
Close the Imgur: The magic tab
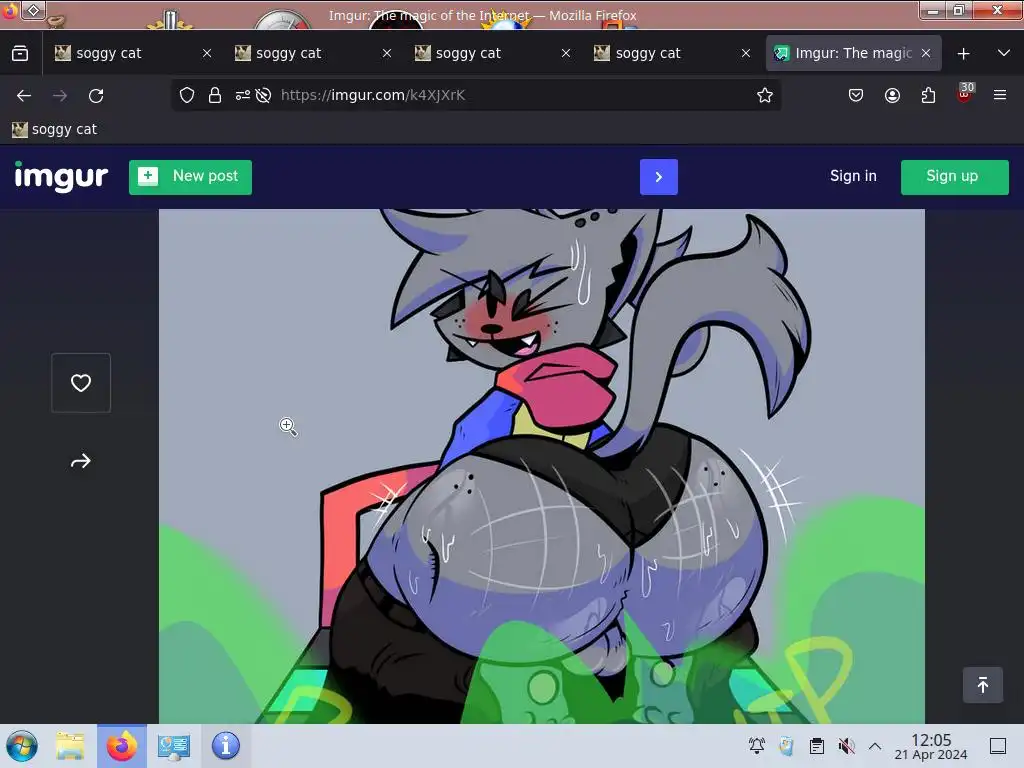926,54
